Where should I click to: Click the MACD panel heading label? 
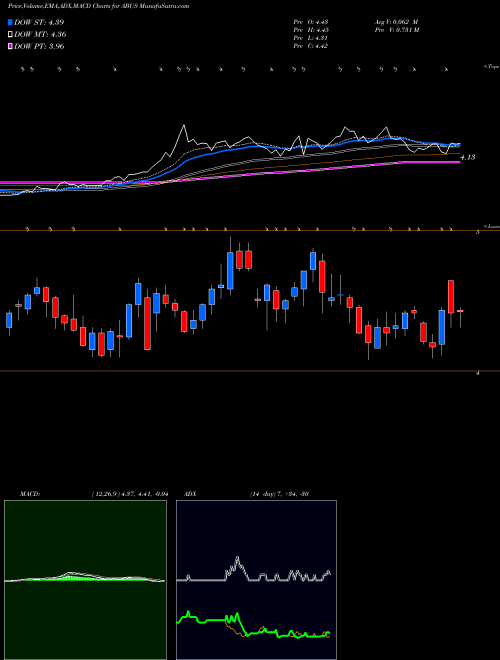coord(30,494)
